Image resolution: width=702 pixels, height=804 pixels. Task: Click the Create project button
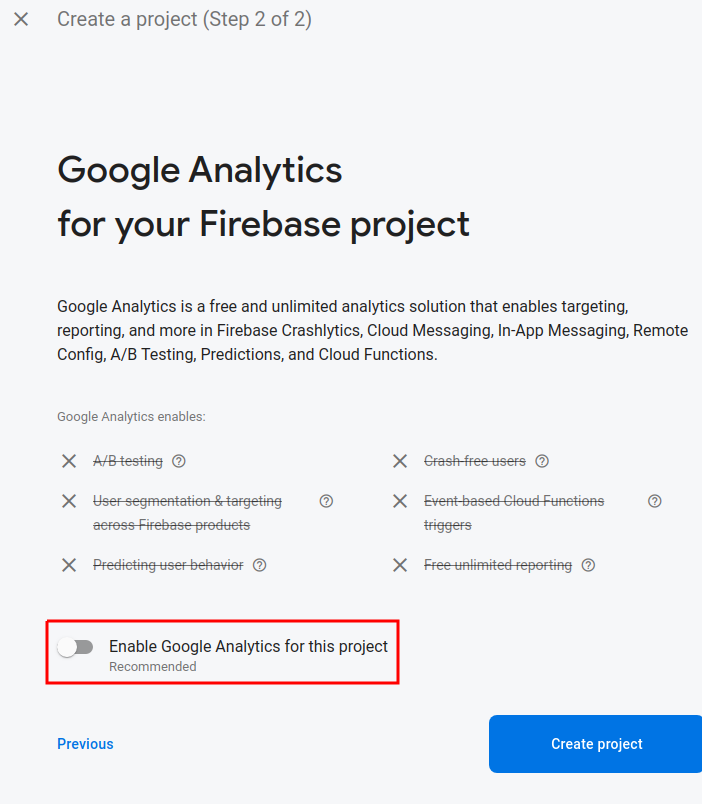[x=596, y=744]
